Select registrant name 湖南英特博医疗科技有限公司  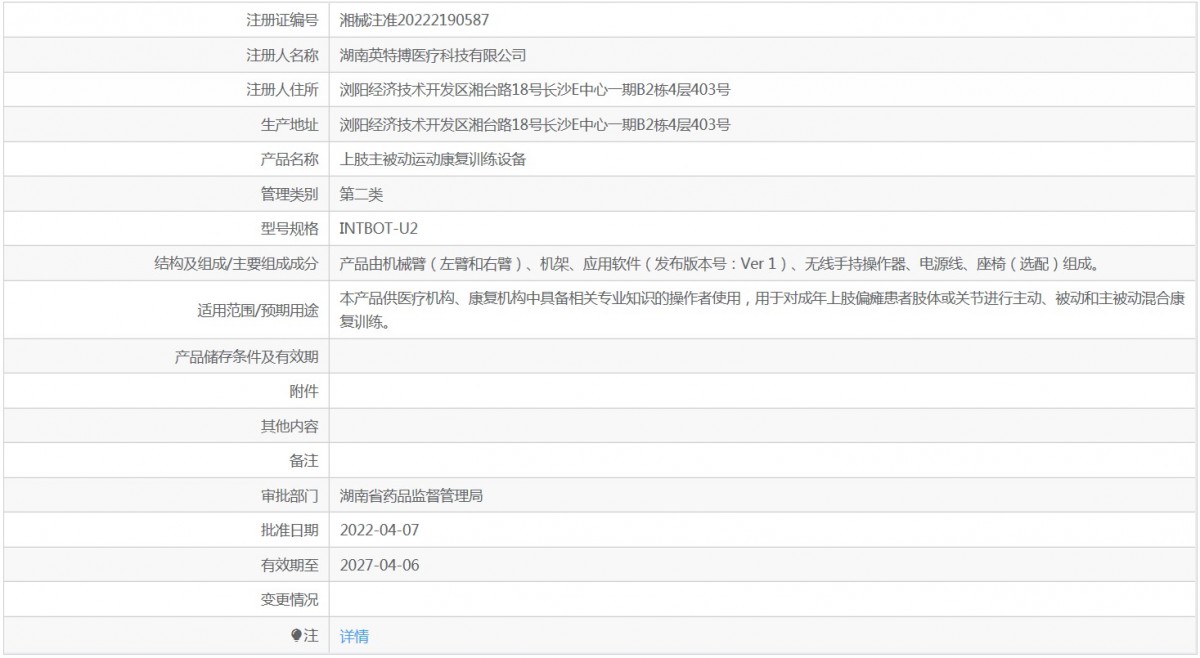(x=433, y=55)
